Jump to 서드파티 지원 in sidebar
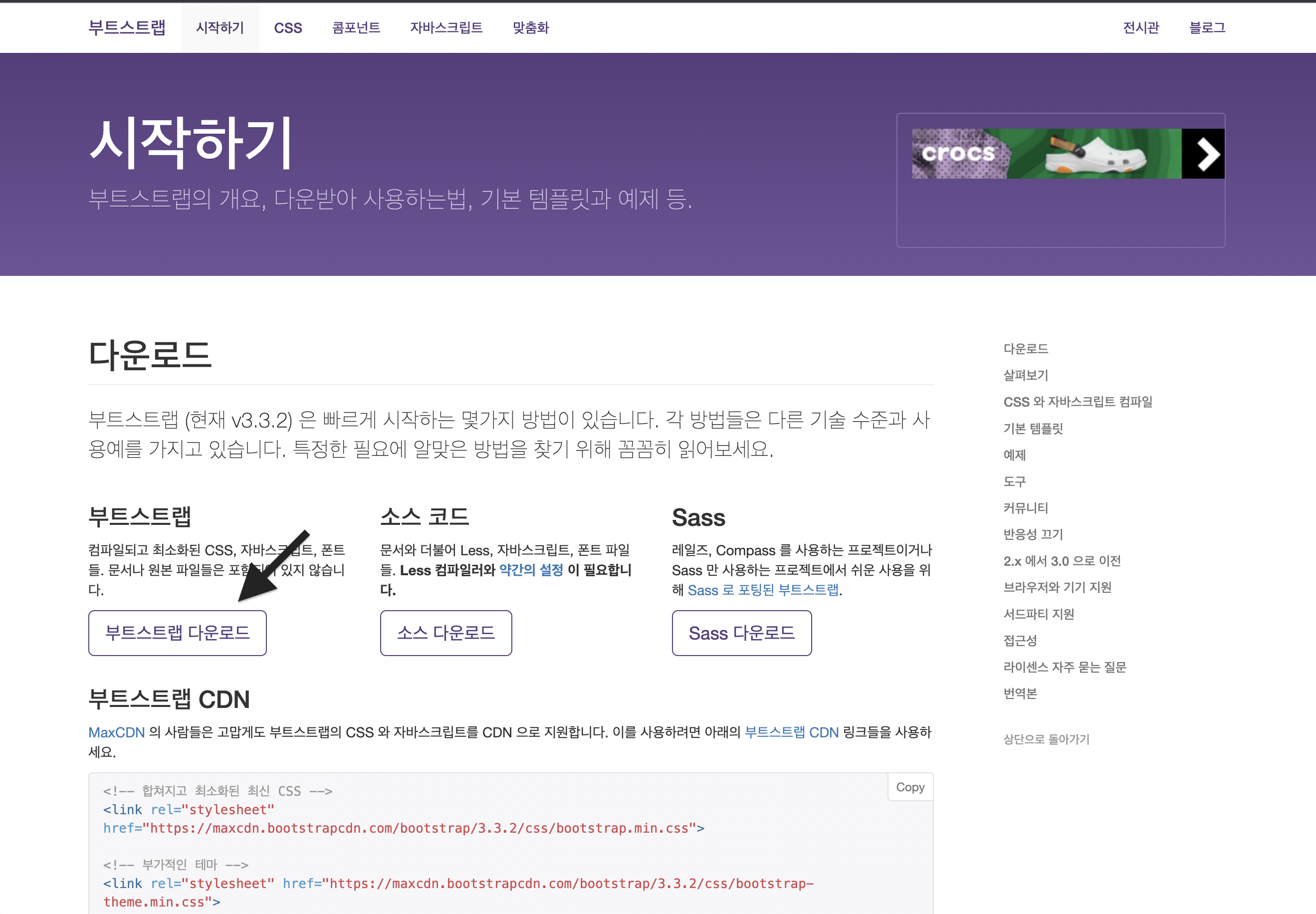Screen dimensions: 1316x914 1039,614
